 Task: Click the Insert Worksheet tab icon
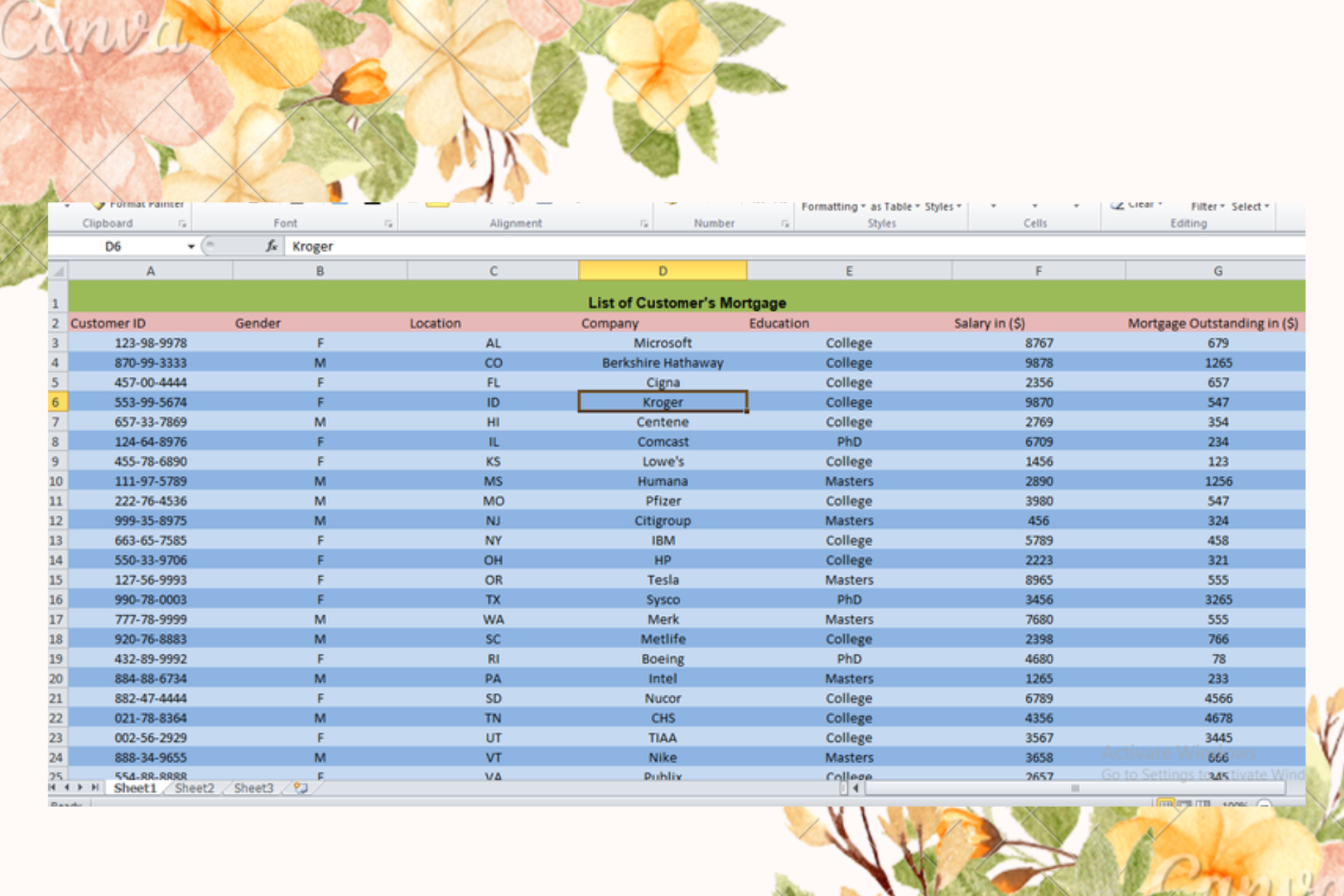point(300,788)
